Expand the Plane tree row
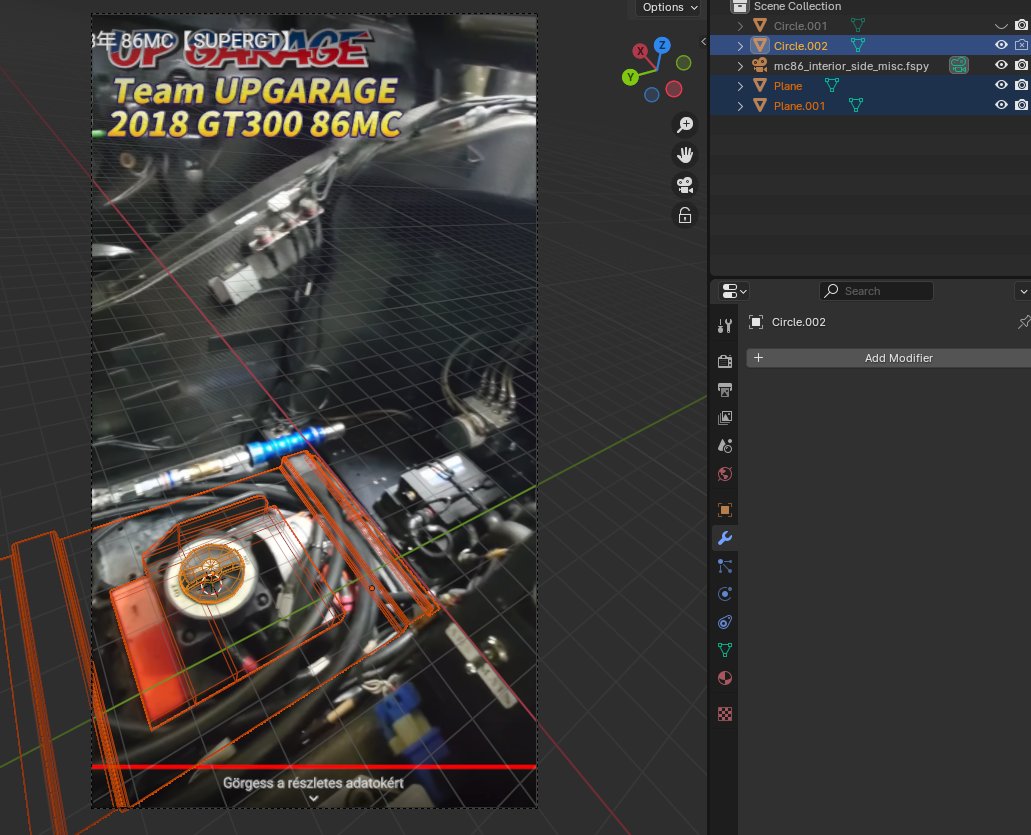The image size is (1031, 835). pos(740,85)
